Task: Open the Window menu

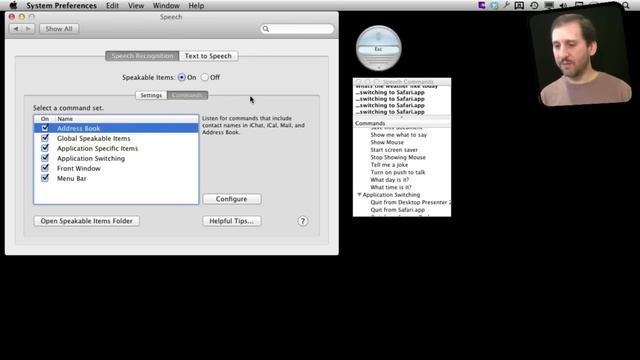Action: pyautogui.click(x=166, y=5)
